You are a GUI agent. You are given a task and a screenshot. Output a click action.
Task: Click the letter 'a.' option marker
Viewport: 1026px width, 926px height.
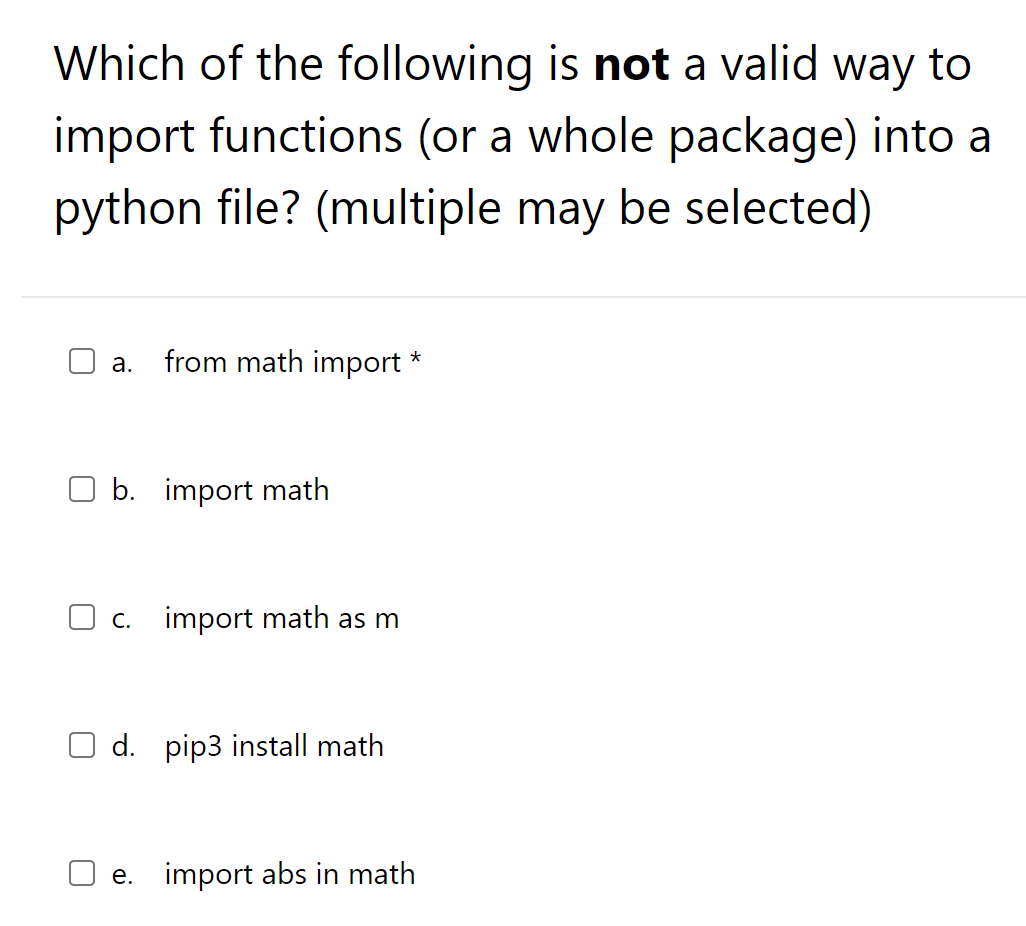click(x=122, y=363)
